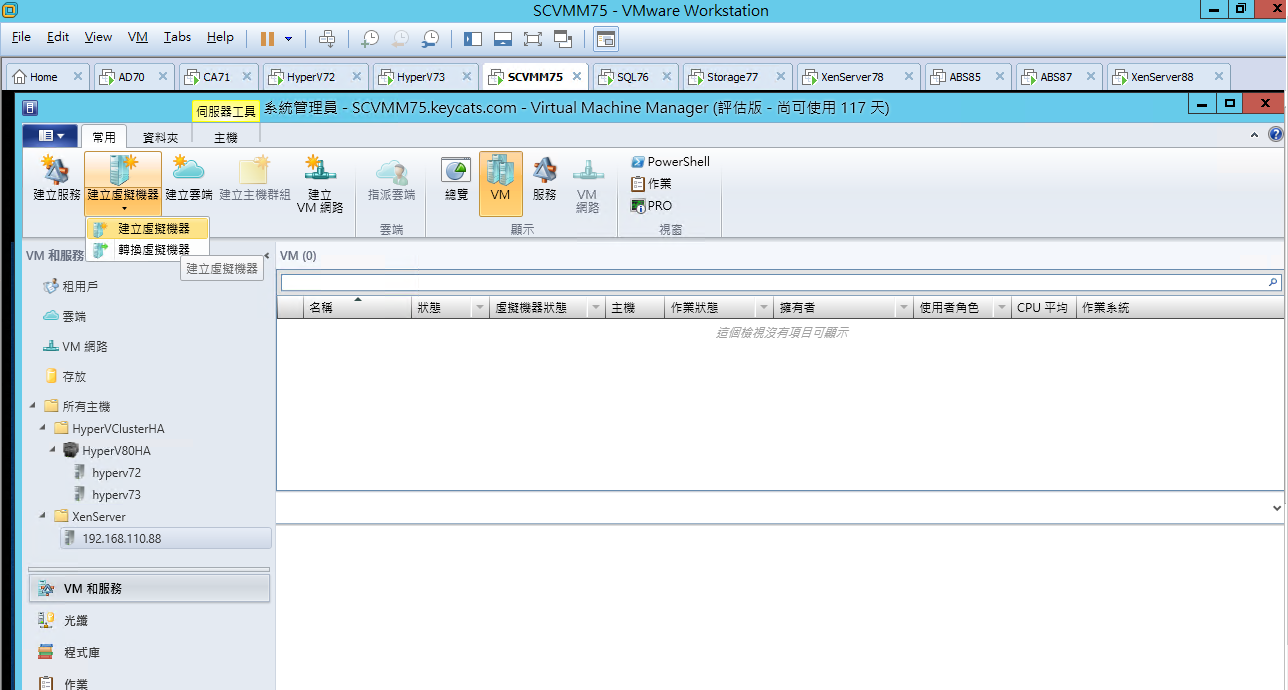1288x690 pixels.
Task: Choose 轉換虛擬機器 from the dropdown menu
Action: (147, 249)
